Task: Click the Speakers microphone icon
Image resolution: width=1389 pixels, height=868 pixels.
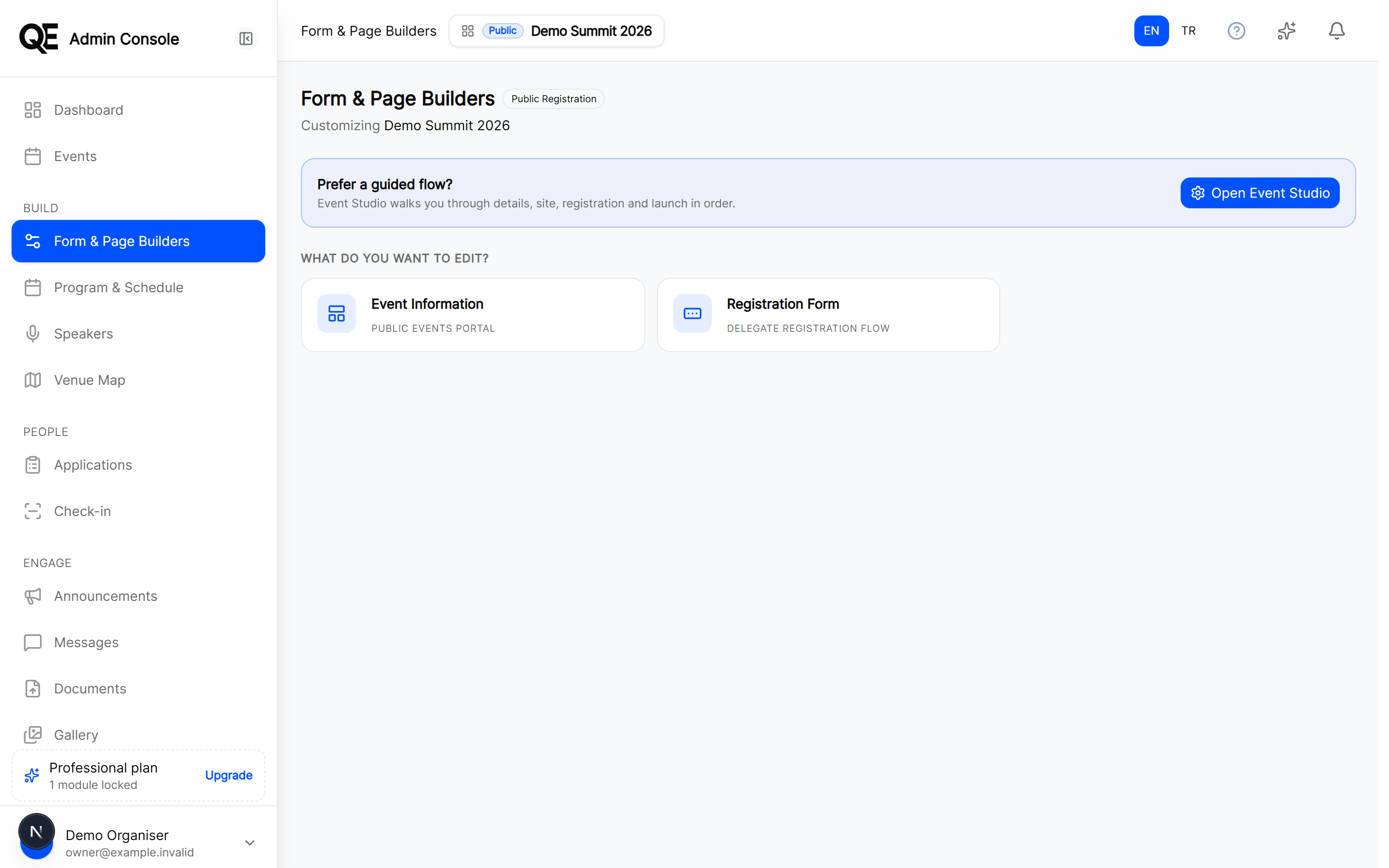Action: pos(33,334)
